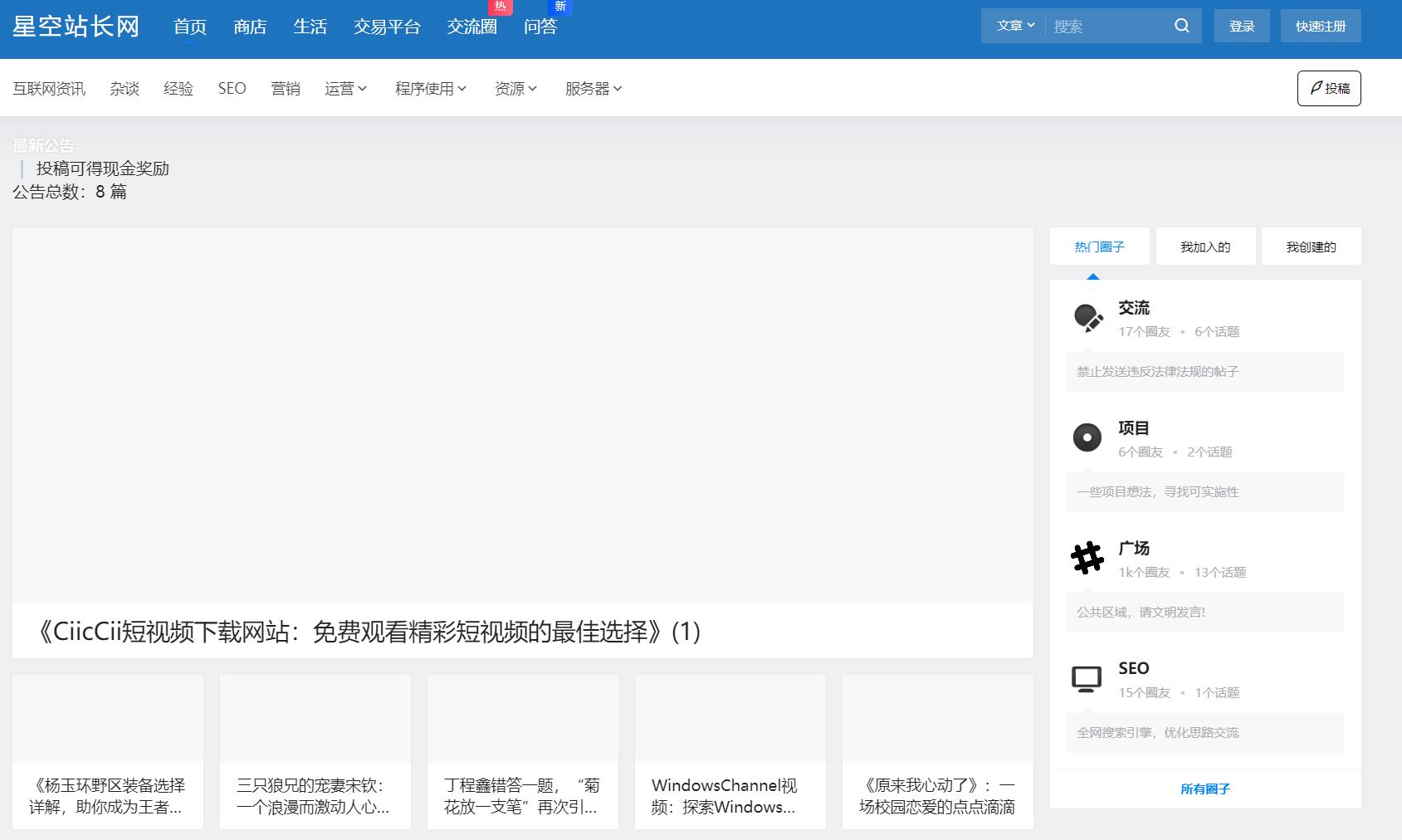This screenshot has height=840, width=1402.
Task: Open 交易平台 in top navigation
Action: 387,27
